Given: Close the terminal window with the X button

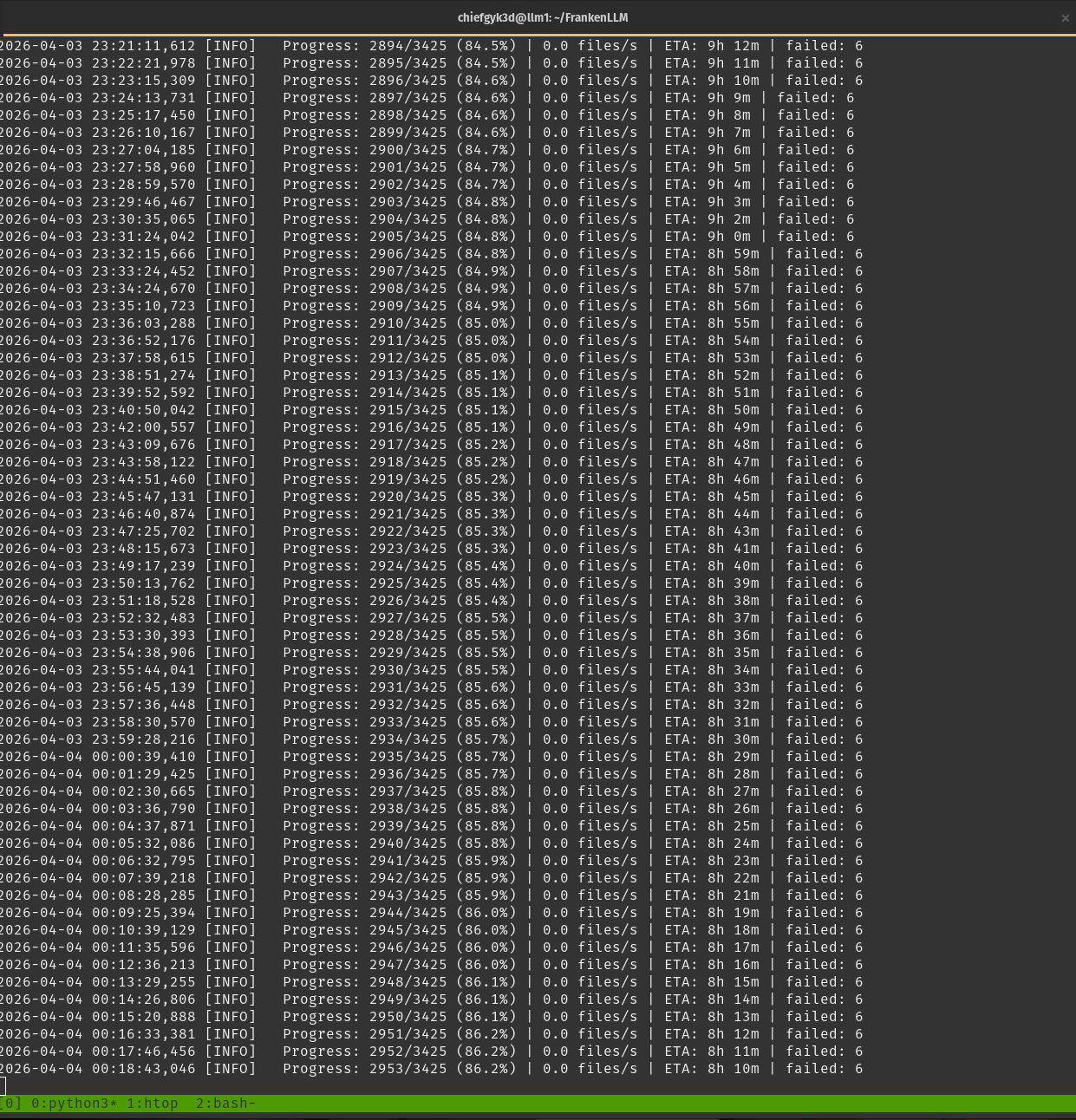Looking at the screenshot, I should (1066, 18).
